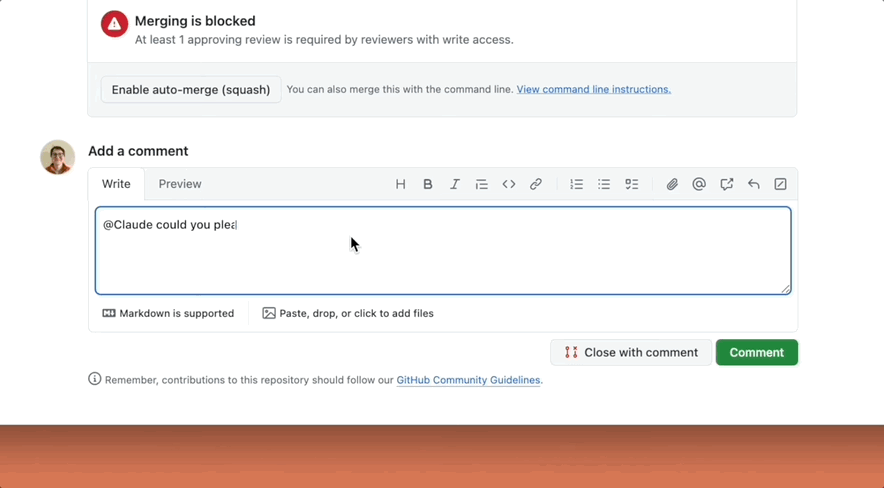Insert code formatting icon

click(x=509, y=184)
